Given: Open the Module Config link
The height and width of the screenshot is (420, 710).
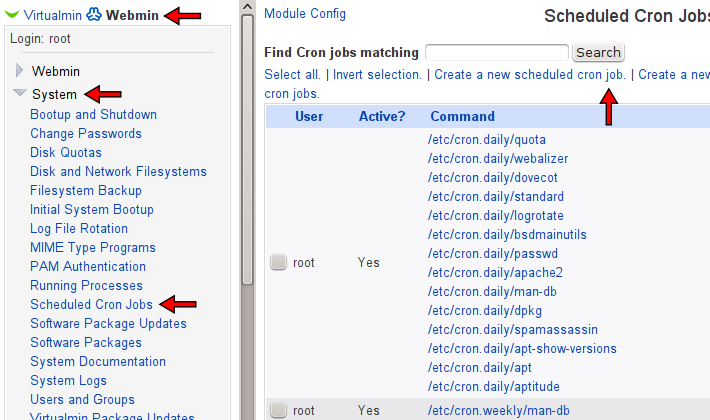Looking at the screenshot, I should click(x=305, y=14).
